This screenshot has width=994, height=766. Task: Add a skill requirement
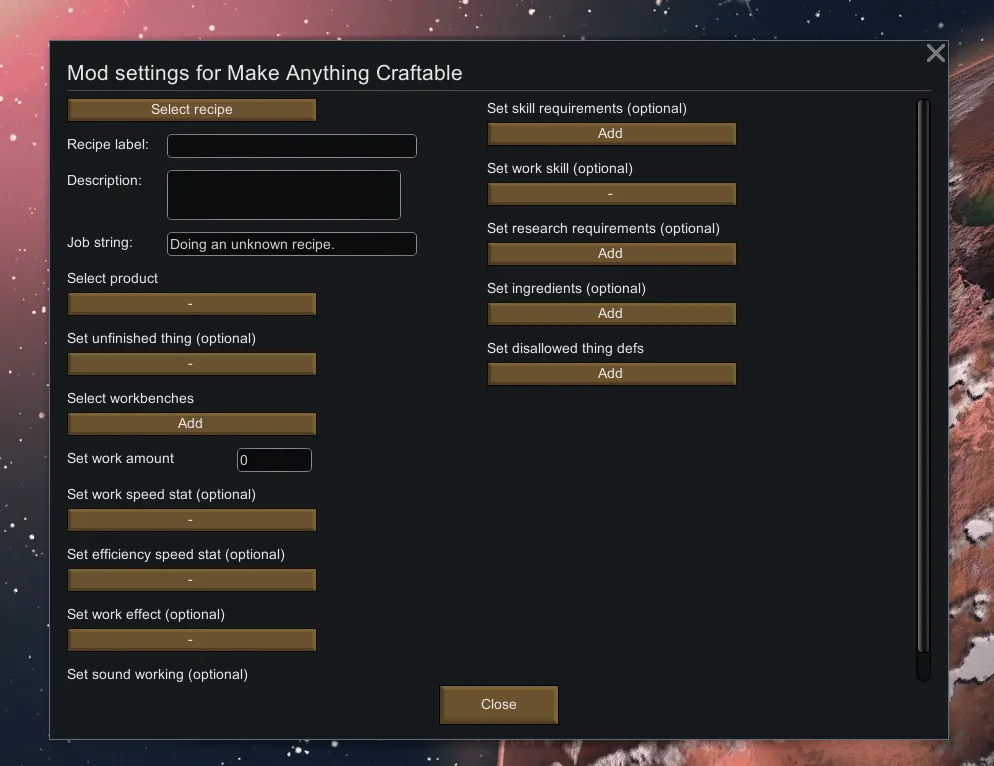611,134
